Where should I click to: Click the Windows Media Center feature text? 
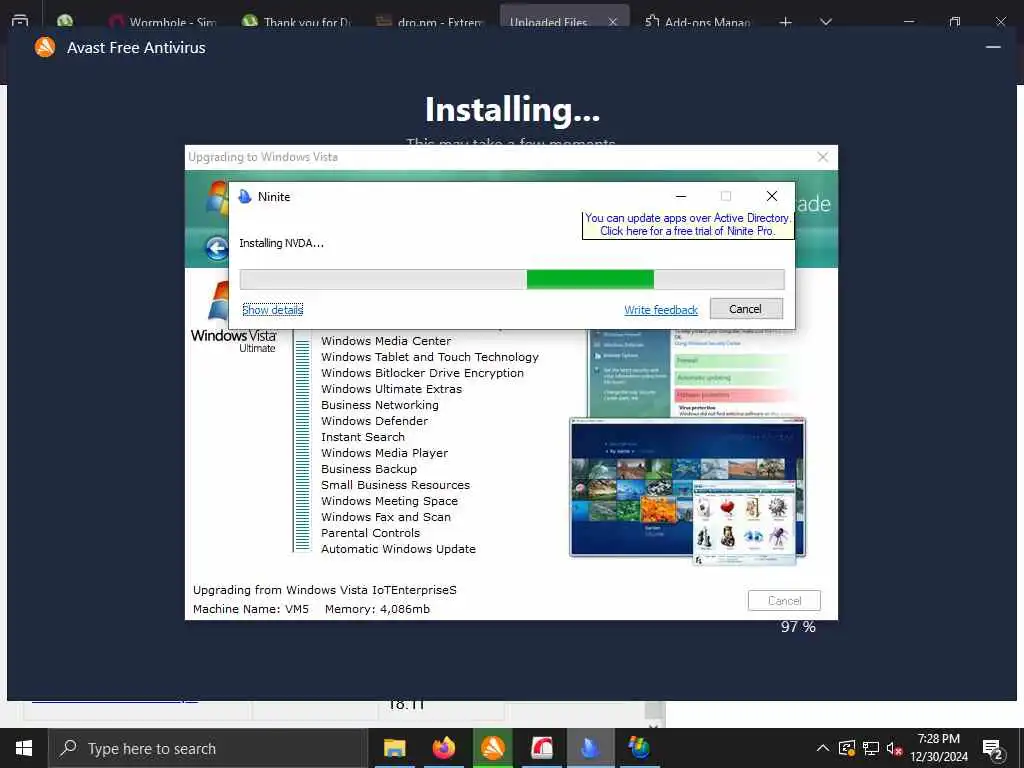coord(386,341)
